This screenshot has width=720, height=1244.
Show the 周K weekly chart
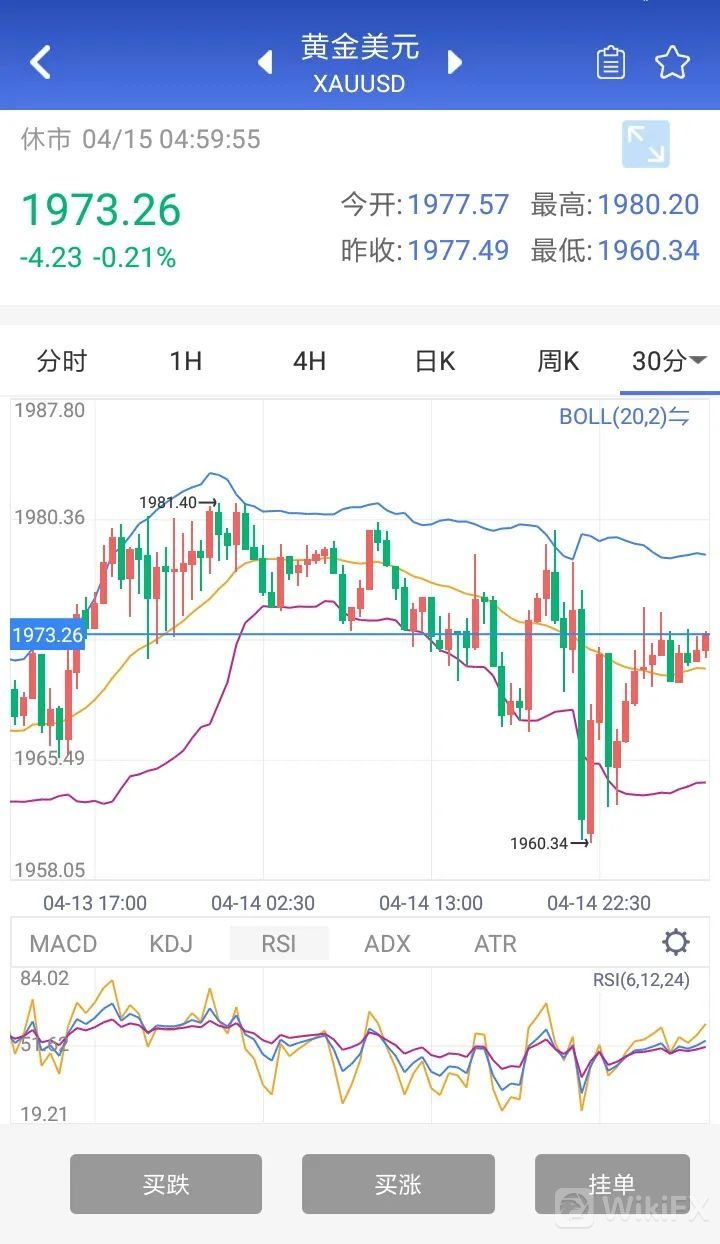point(558,361)
